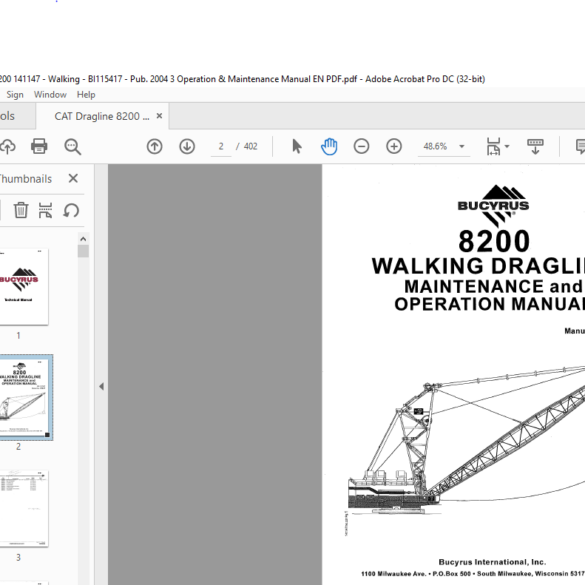Open the Window menu
This screenshot has width=585, height=585.
(50, 95)
